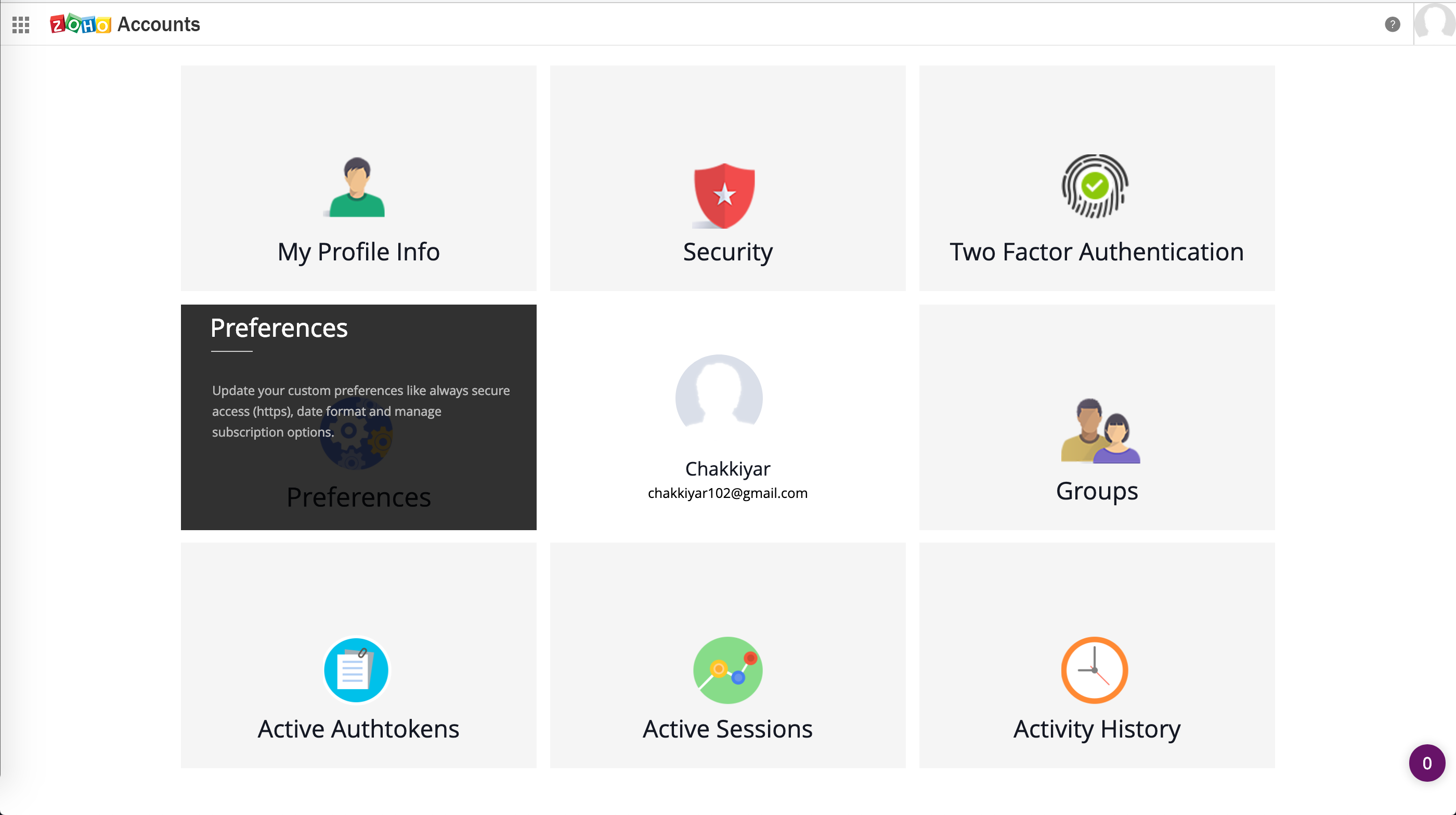Open the highlighted Preferences tile
Viewport: 1456px width, 815px height.
pos(358,418)
